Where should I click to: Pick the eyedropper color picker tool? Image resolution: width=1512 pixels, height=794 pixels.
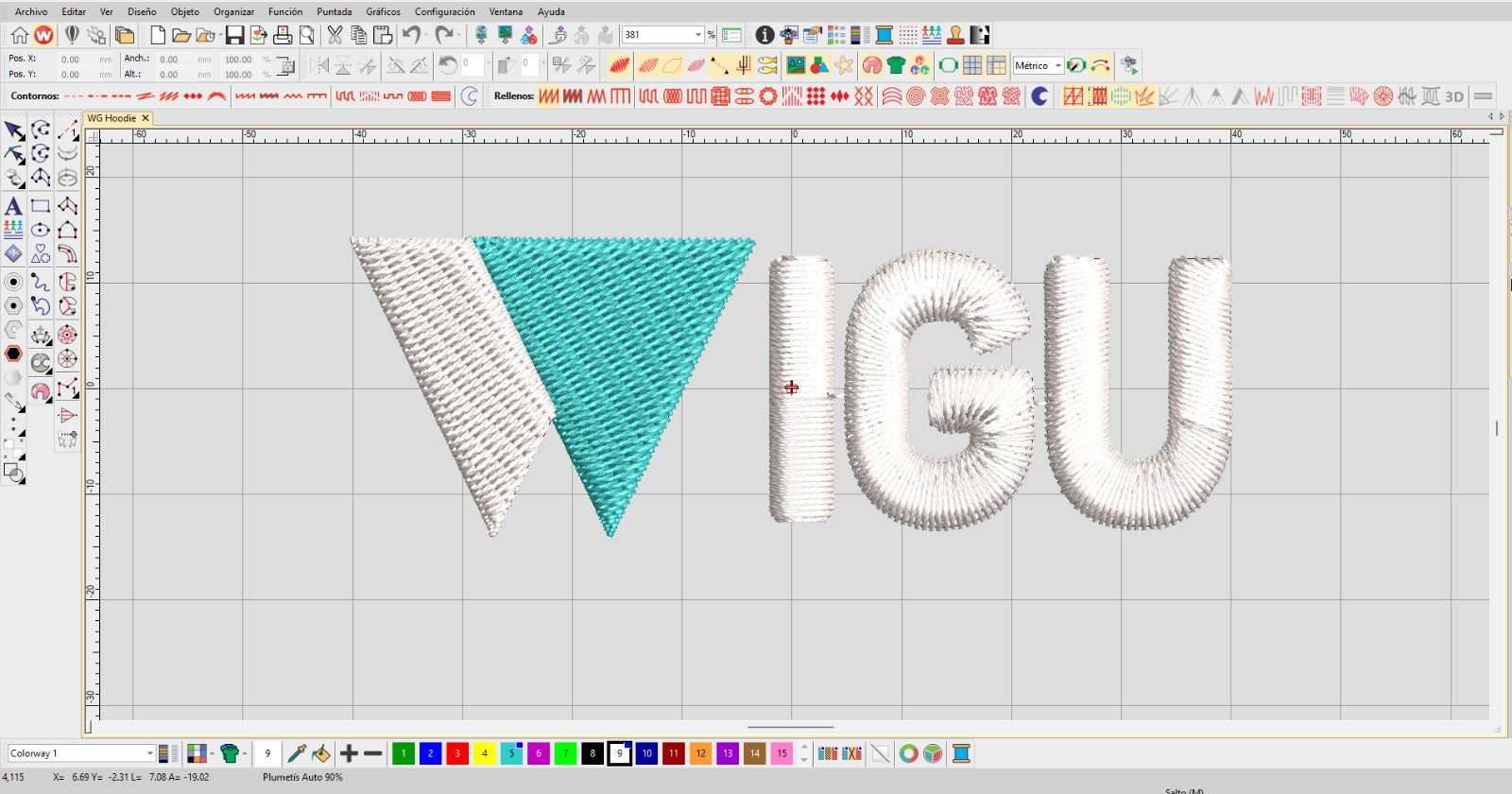coord(296,753)
